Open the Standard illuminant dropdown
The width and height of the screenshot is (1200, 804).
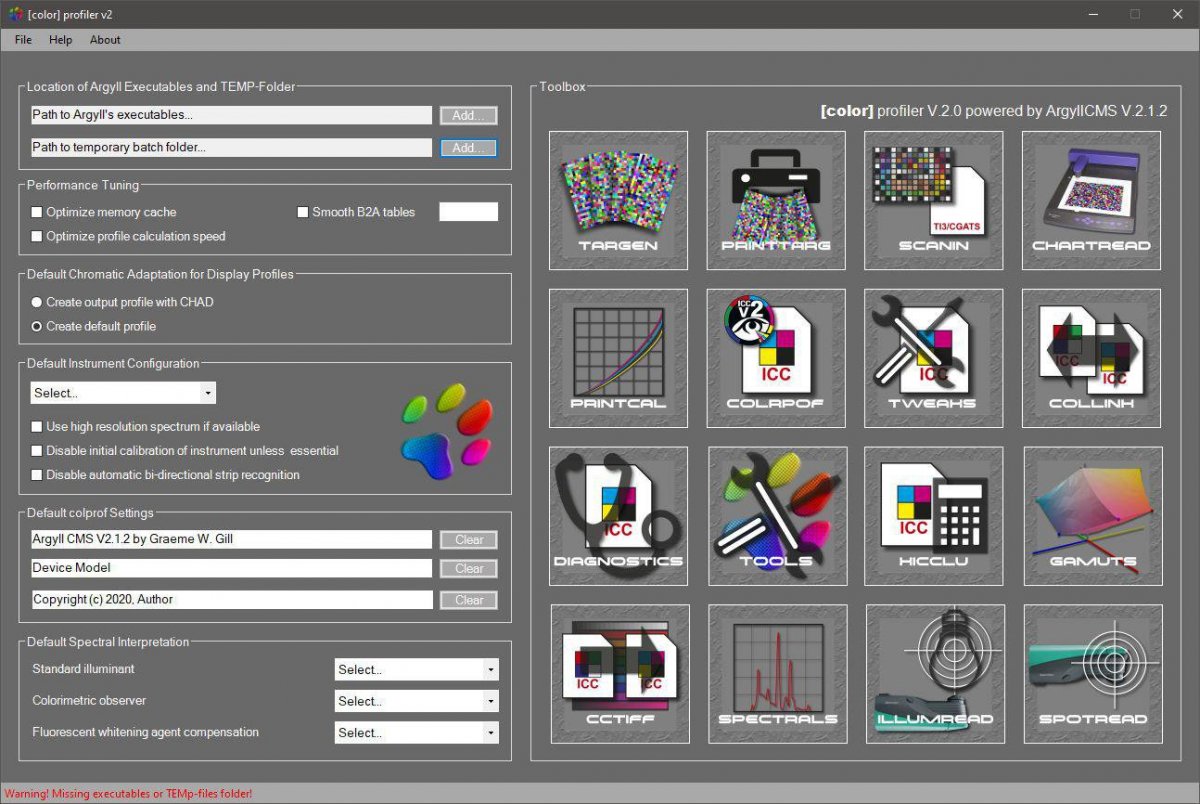pos(416,670)
